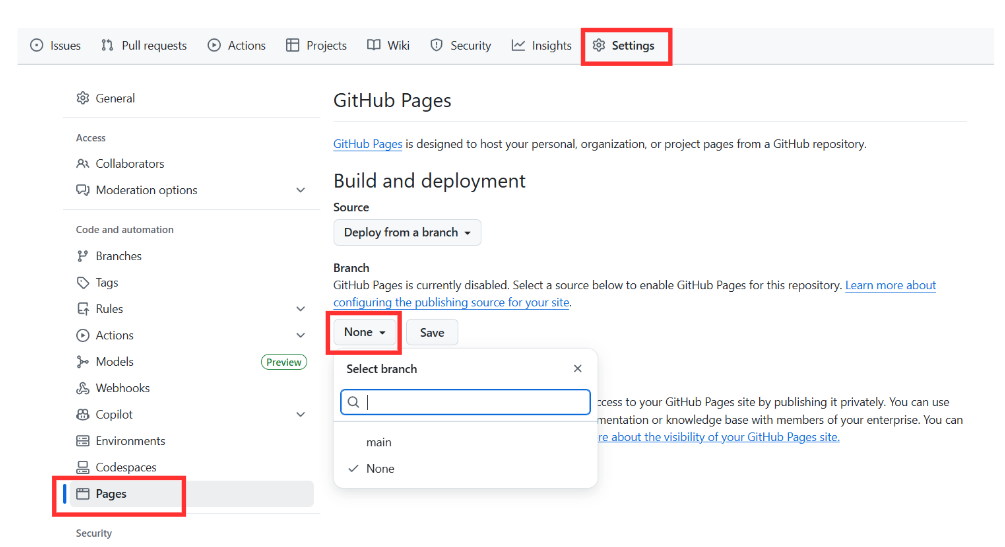Click the Webhooks icon
The image size is (1005, 547).
click(83, 388)
